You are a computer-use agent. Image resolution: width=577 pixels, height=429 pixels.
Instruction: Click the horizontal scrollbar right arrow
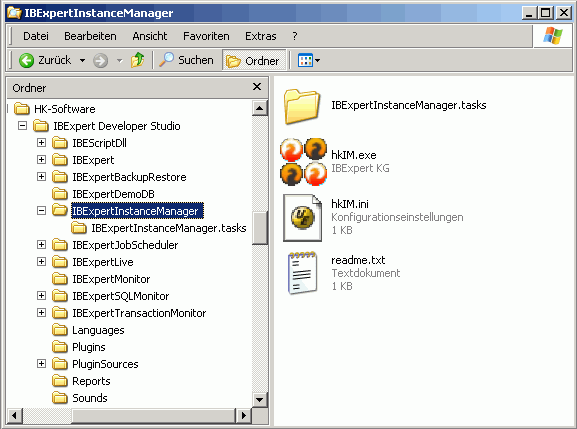(243, 416)
